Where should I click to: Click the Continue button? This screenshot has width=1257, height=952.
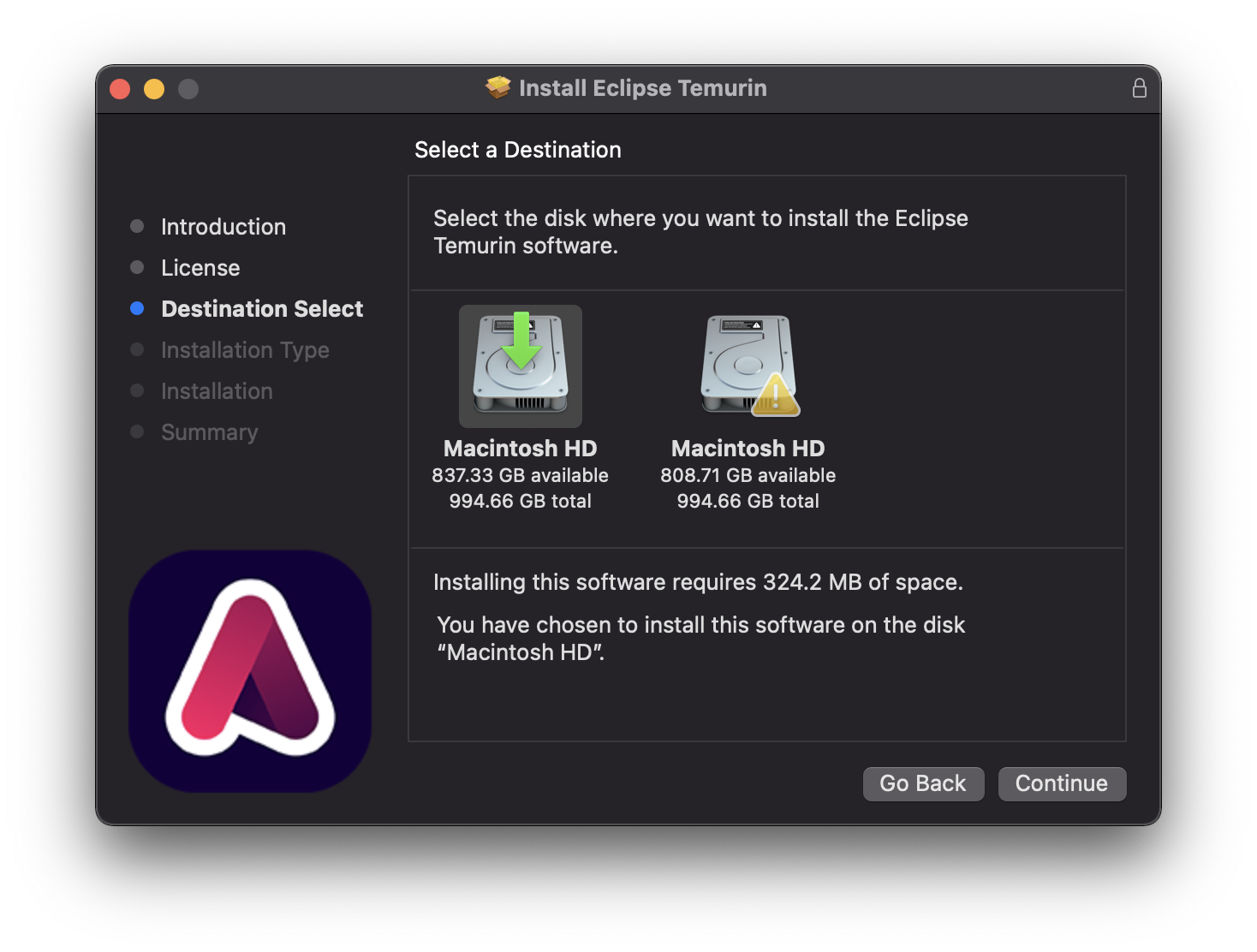pyautogui.click(x=1062, y=783)
